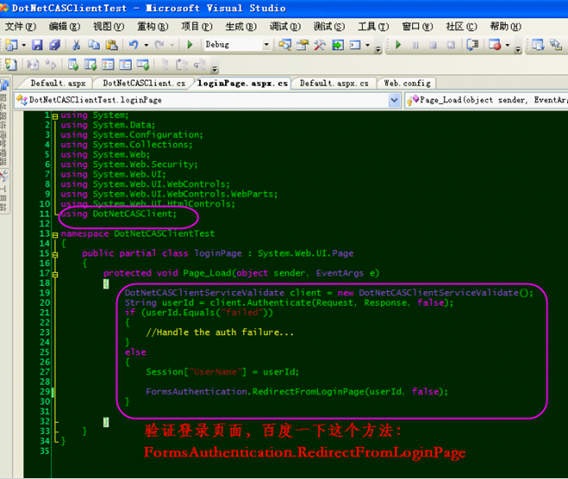Click the grayed-out Redo icon
Viewport: 568px width, 479px height.
click(159, 45)
